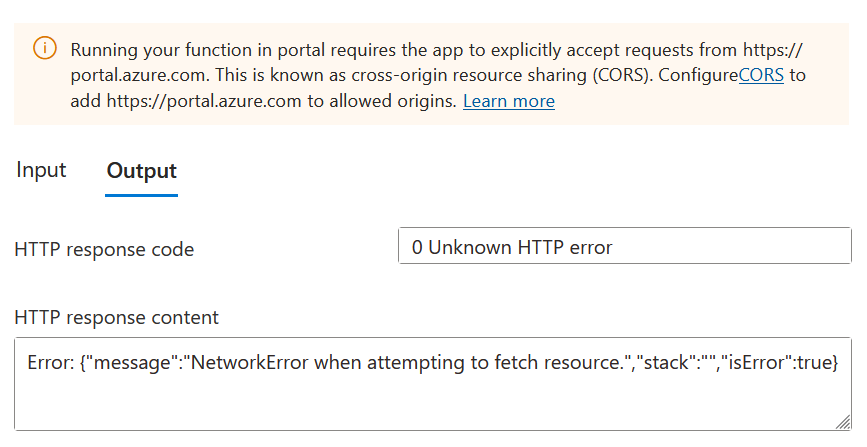Click the HTTP response code label
This screenshot has height=447, width=867.
[104, 250]
